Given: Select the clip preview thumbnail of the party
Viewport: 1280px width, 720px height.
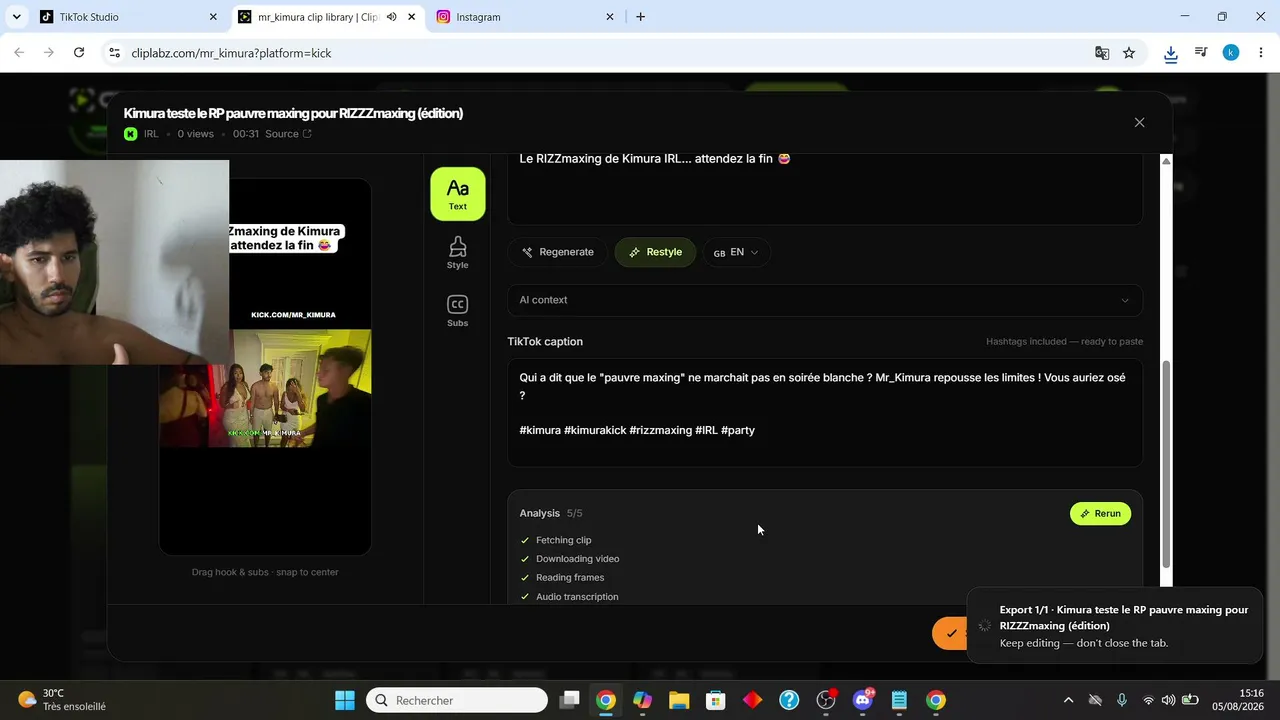Looking at the screenshot, I should click(x=265, y=388).
